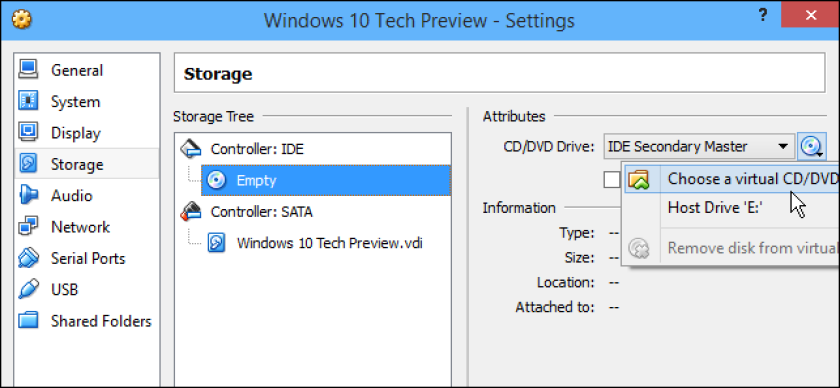The image size is (840, 388).
Task: Click the CD/DVD Drive: label
Action: click(549, 146)
